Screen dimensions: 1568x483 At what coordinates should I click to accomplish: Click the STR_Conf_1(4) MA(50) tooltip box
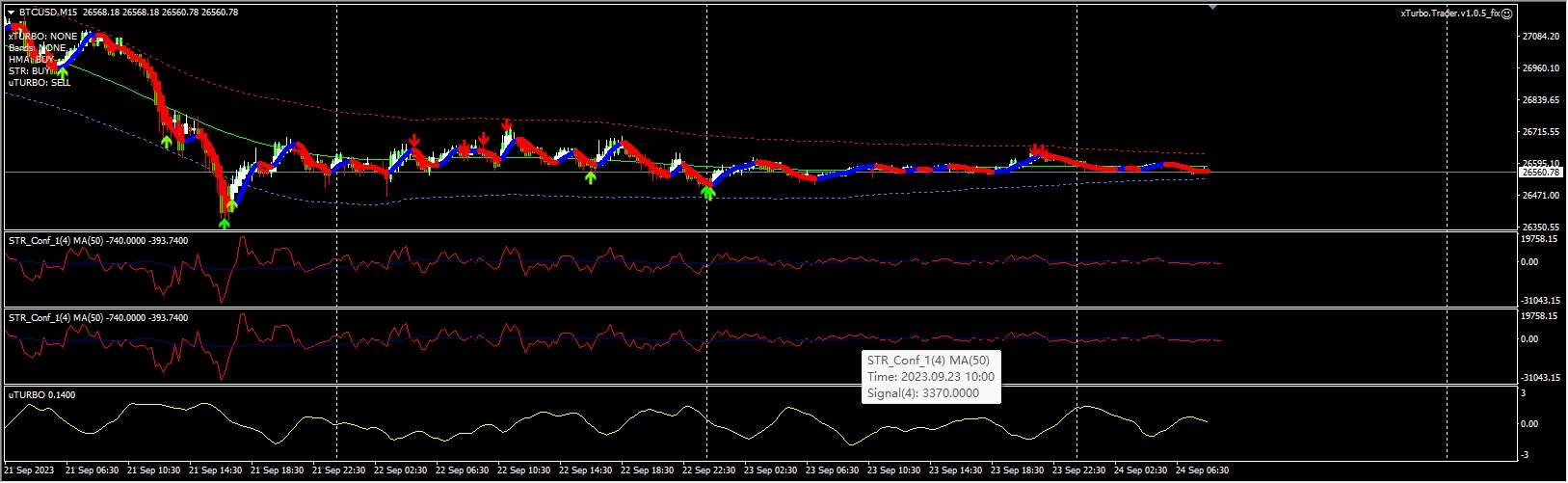[x=931, y=377]
